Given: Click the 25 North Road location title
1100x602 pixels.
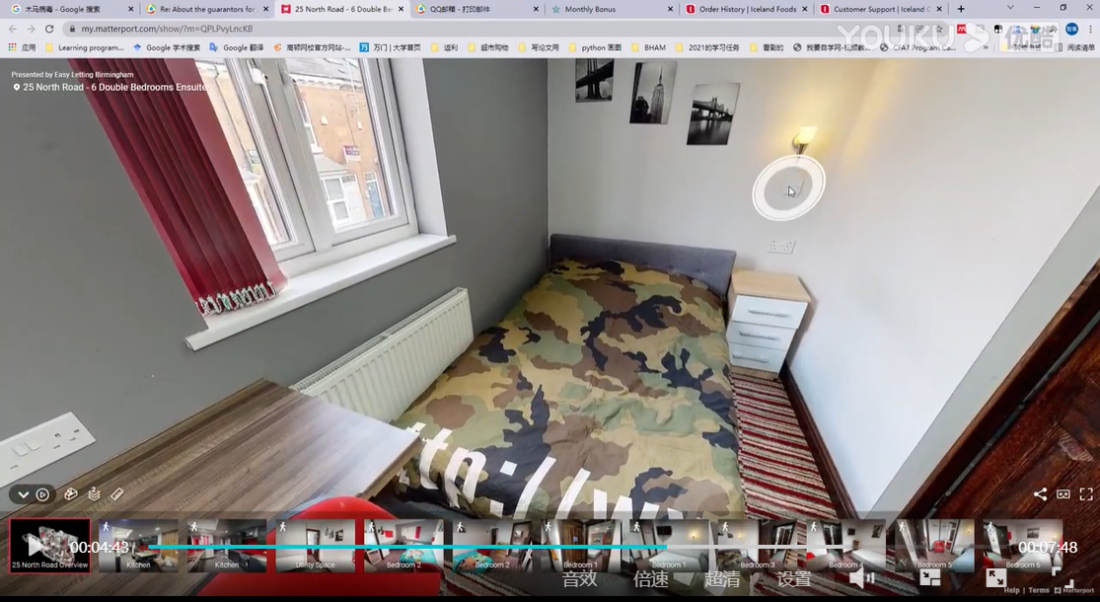Looking at the screenshot, I should (114, 87).
